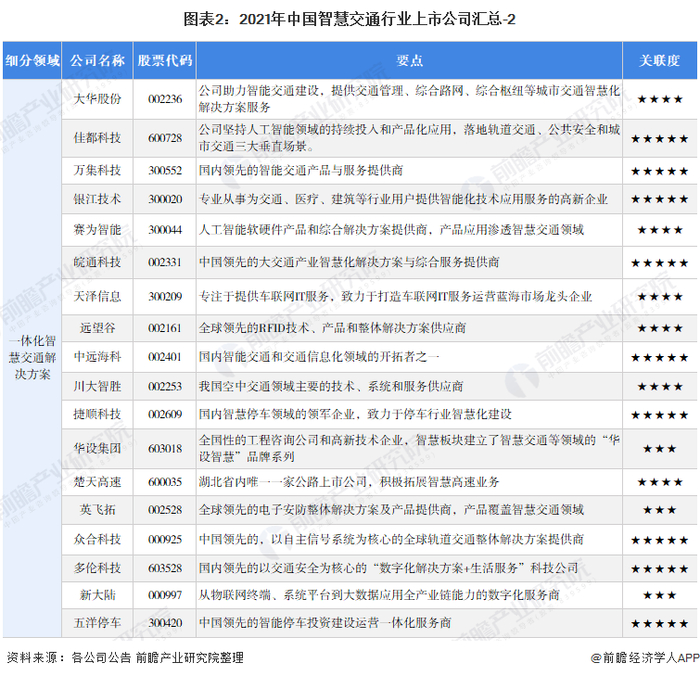Click 五洋停车 description about 智能停车投资建设运营
Viewport: 700px width, 677px height.
(x=325, y=623)
